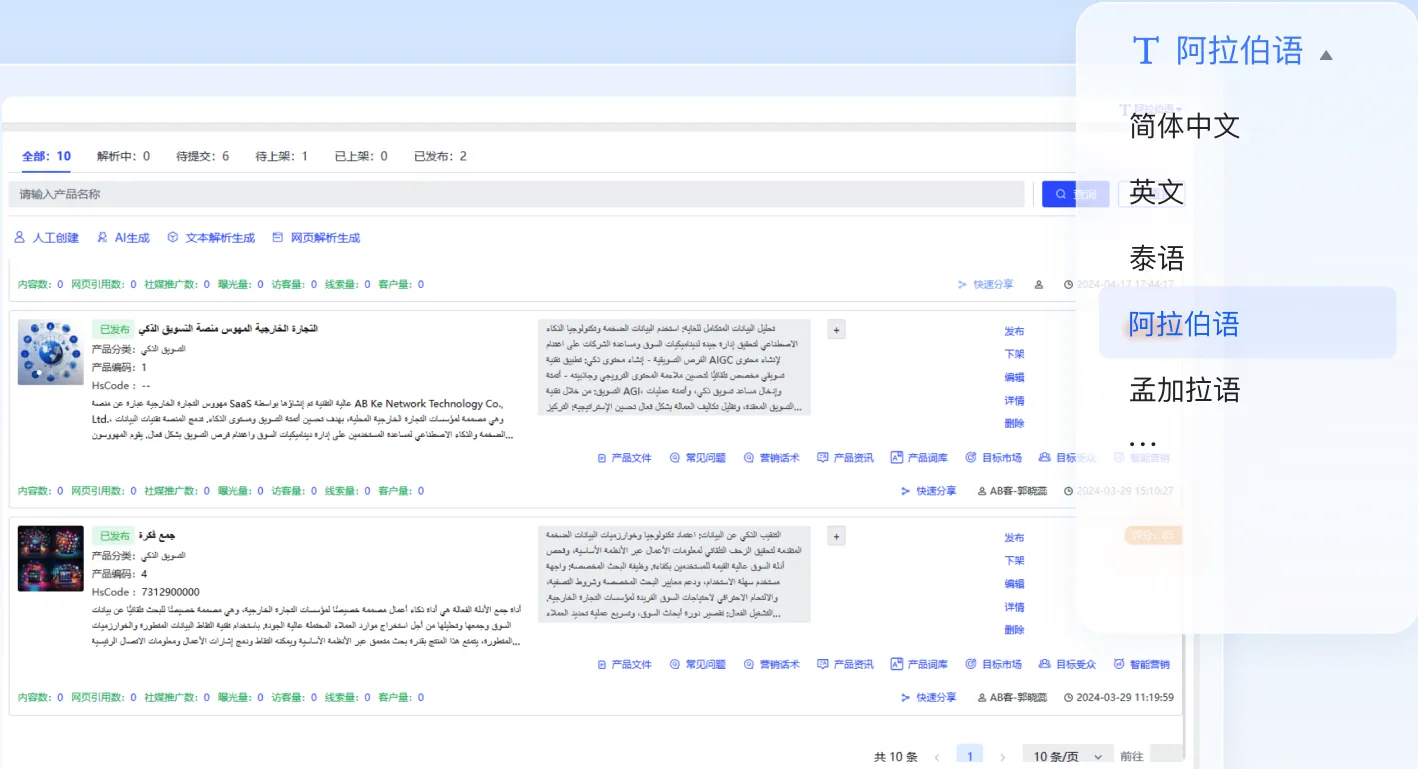Show more languages via the ellipsis
The height and width of the screenshot is (769, 1418).
tap(1142, 443)
